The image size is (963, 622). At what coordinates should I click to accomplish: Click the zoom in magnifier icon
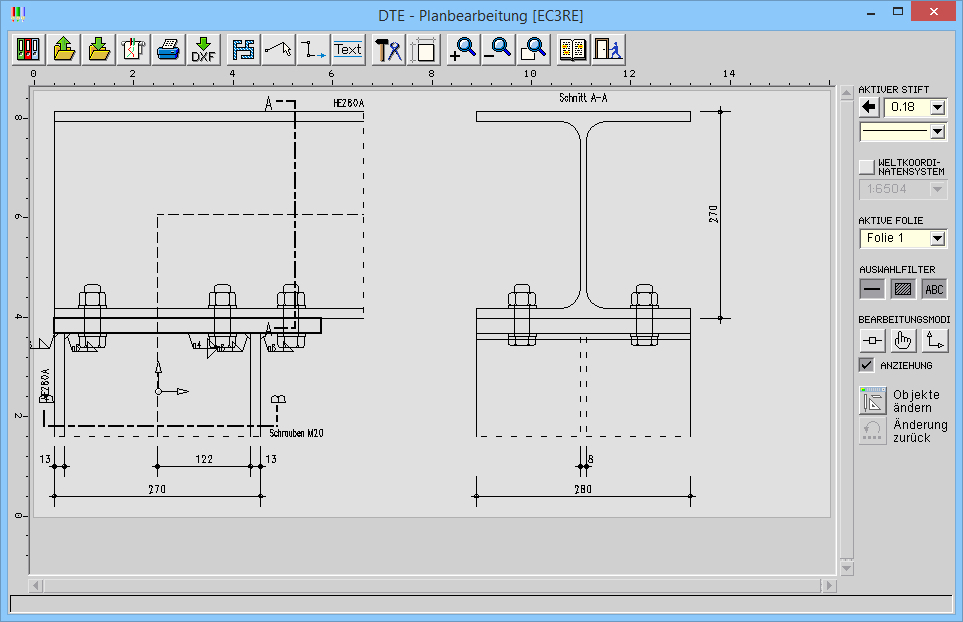coord(463,49)
